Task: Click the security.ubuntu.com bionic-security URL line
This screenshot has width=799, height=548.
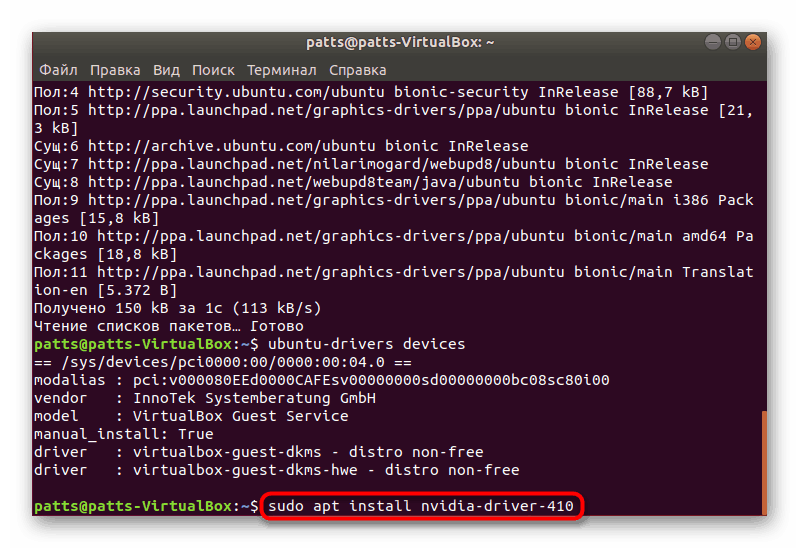Action: click(371, 92)
